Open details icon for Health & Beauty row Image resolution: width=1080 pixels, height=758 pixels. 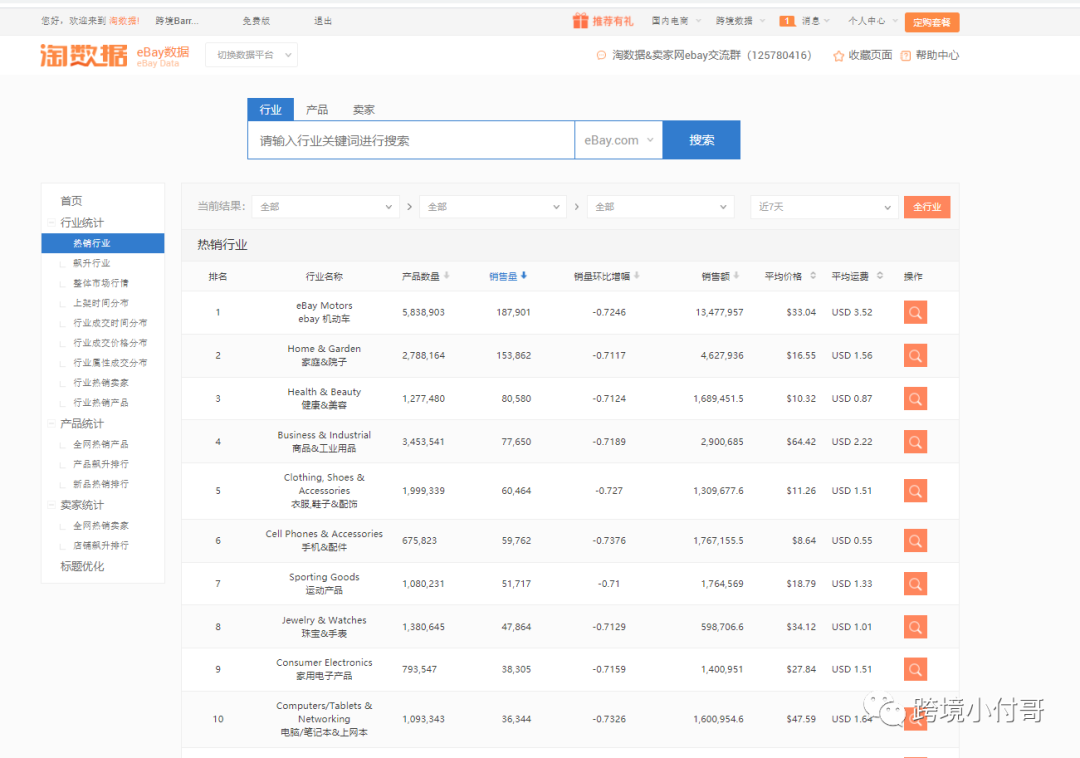[x=915, y=399]
